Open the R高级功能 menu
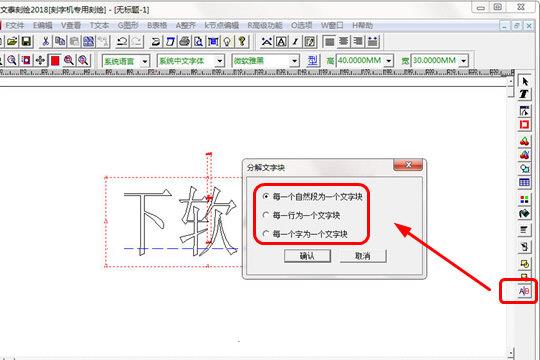The height and width of the screenshot is (360, 540). point(265,25)
